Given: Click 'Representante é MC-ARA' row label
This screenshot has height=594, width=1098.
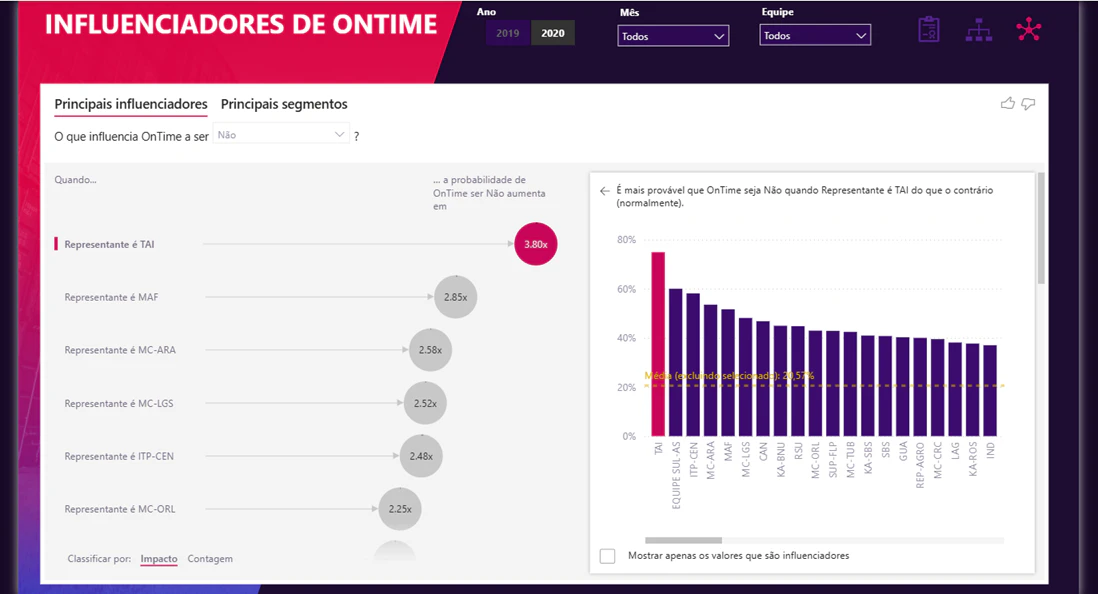Looking at the screenshot, I should click(120, 350).
